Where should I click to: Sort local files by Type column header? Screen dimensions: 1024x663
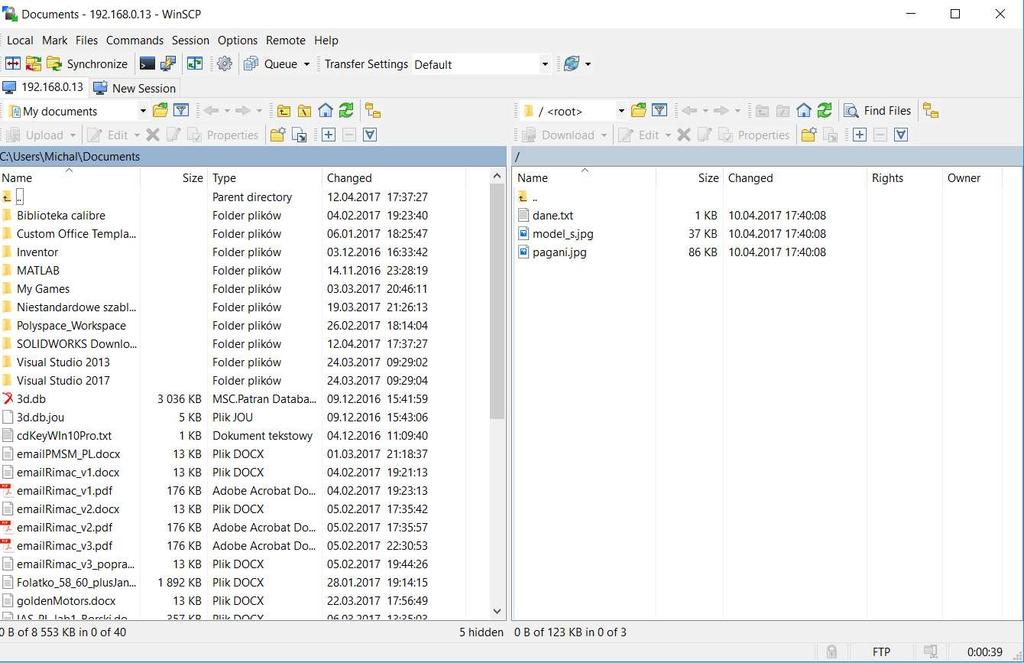[264, 178]
